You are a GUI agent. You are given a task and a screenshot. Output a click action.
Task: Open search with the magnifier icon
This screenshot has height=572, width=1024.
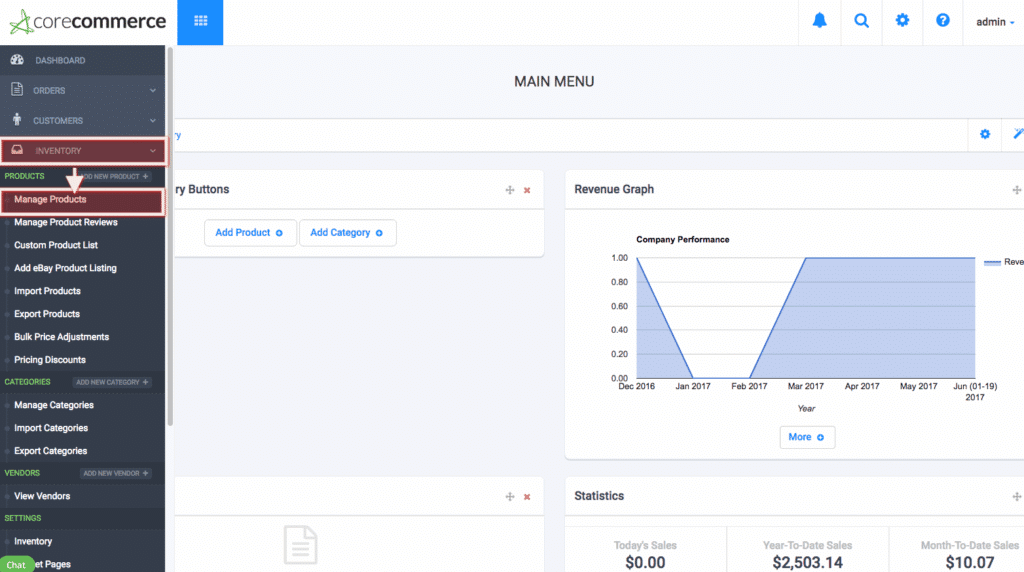861,21
